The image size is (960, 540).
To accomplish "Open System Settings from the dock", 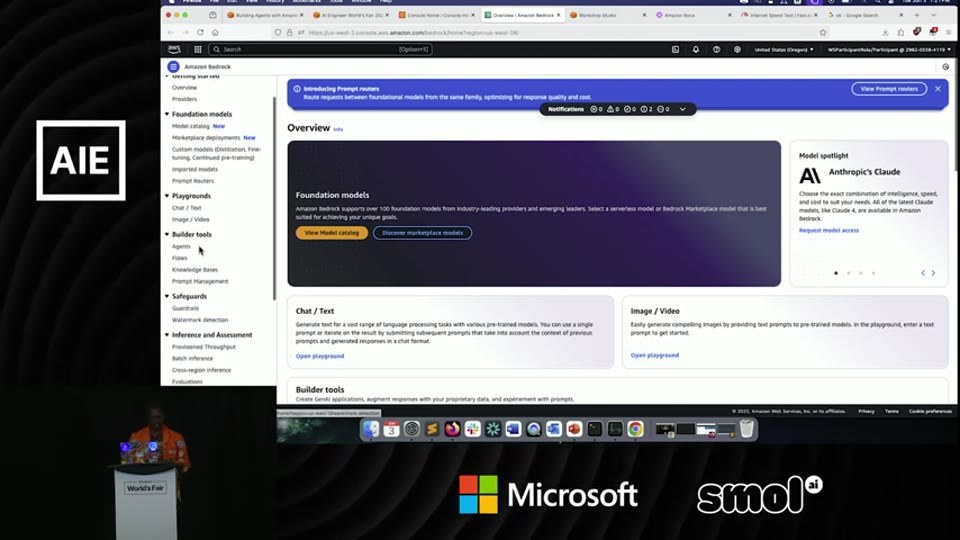I will [x=411, y=429].
